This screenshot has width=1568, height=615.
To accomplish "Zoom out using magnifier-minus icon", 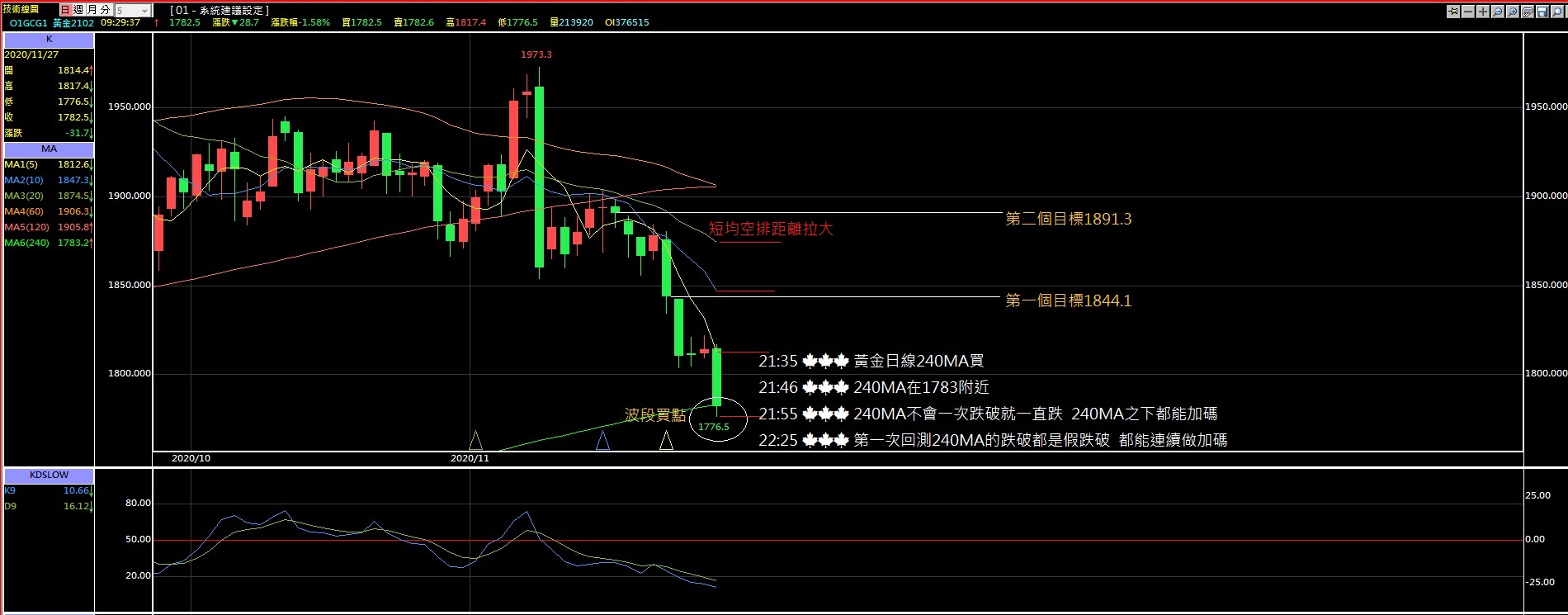I will [x=1498, y=12].
